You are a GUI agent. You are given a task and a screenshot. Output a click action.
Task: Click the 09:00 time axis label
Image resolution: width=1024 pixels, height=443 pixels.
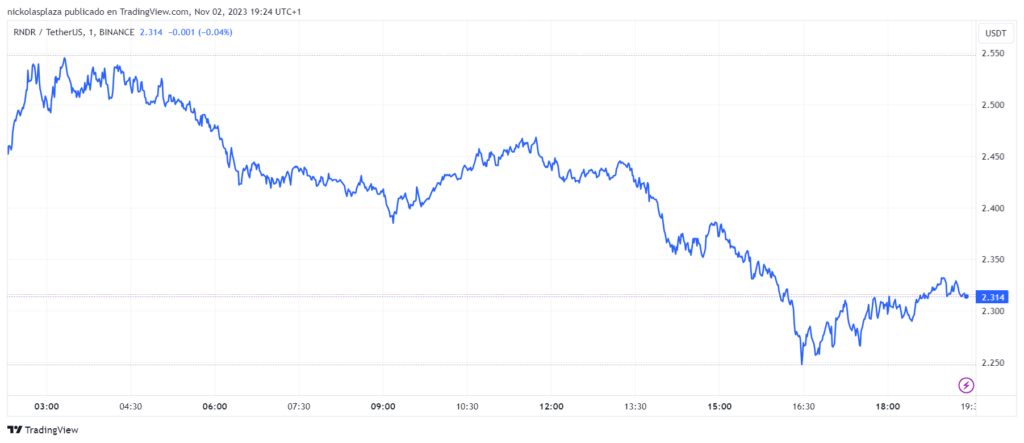pyautogui.click(x=383, y=406)
